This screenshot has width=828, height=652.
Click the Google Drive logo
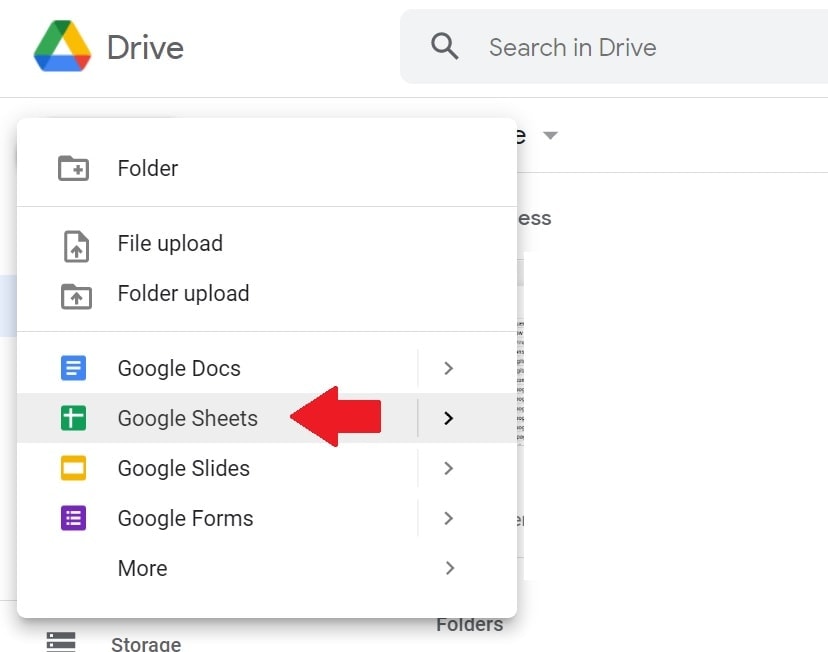point(62,46)
